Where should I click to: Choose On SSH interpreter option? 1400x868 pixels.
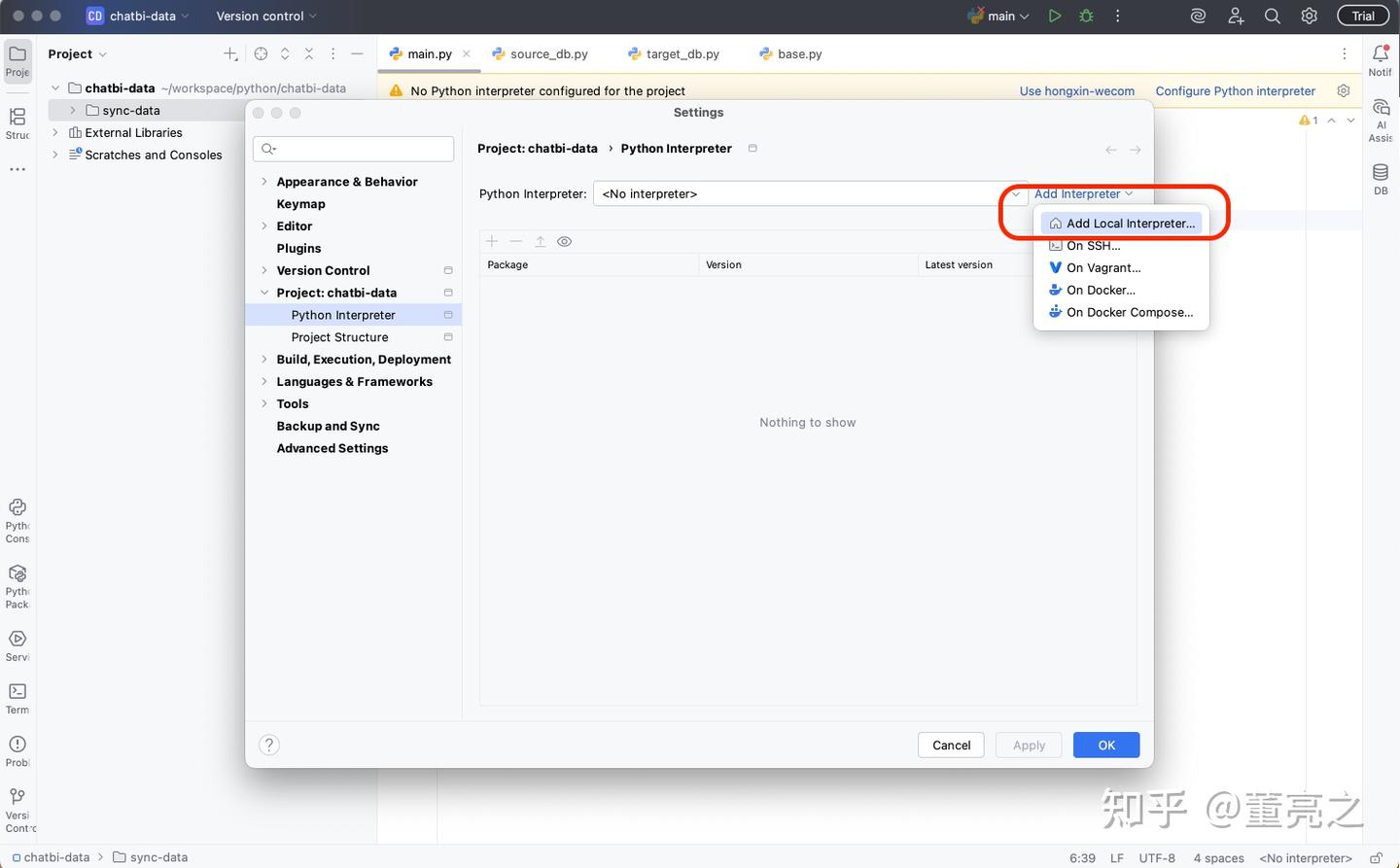(1121, 246)
